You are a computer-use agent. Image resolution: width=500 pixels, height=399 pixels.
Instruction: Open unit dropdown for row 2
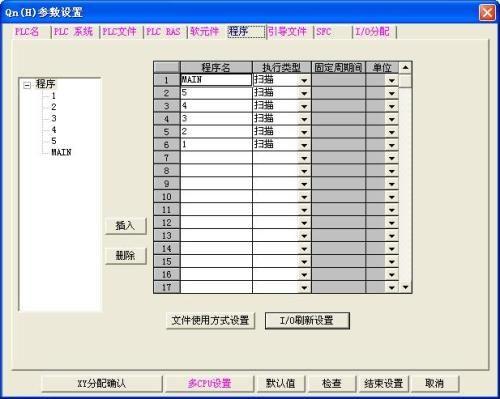point(392,93)
